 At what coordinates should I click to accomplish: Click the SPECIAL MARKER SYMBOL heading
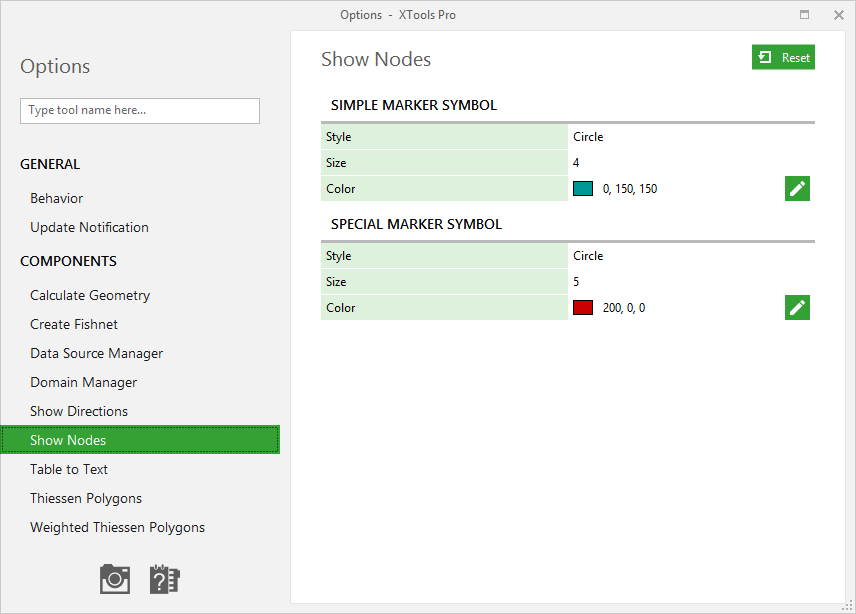tap(417, 224)
